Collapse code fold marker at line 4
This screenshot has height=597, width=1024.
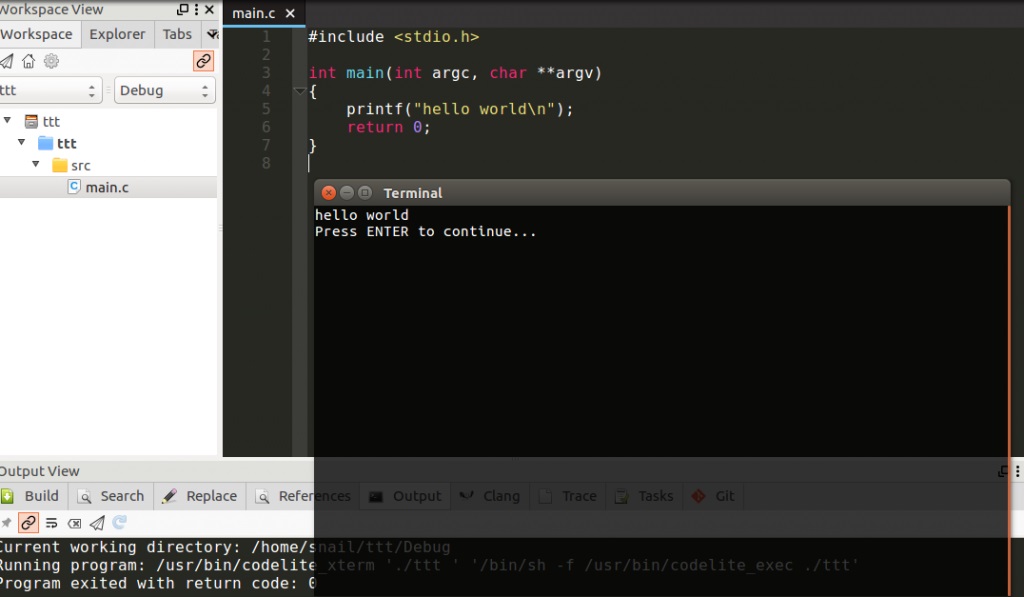coord(299,91)
